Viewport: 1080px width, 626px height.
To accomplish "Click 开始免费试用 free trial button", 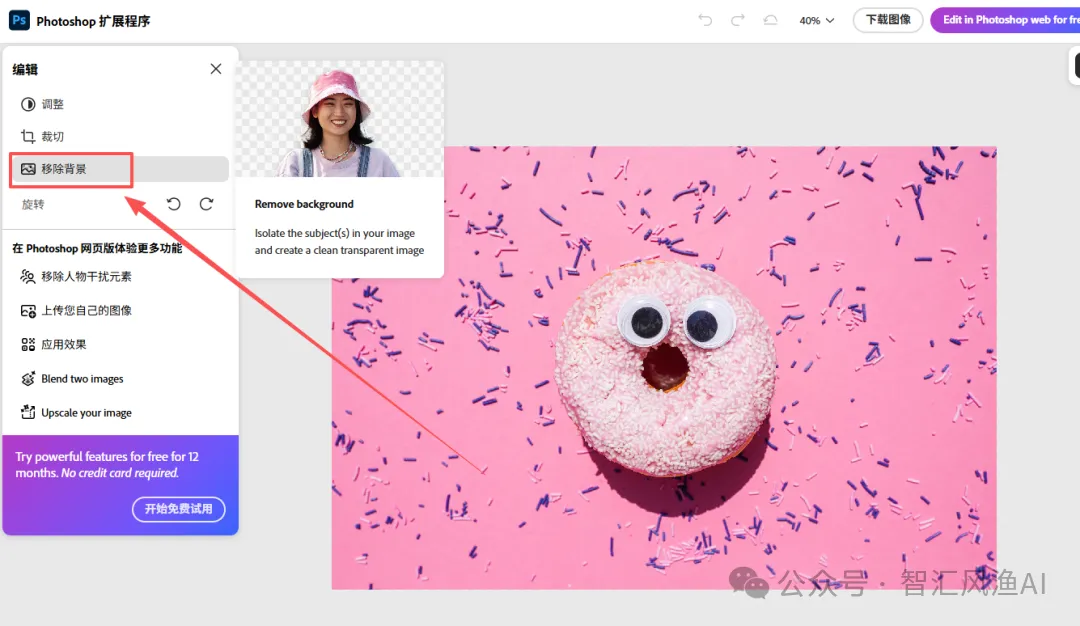I will [178, 509].
